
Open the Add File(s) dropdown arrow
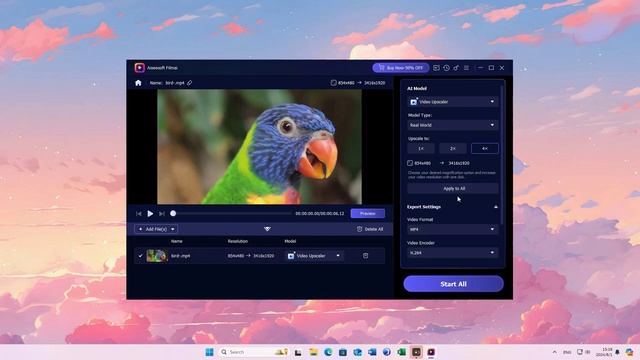173,229
